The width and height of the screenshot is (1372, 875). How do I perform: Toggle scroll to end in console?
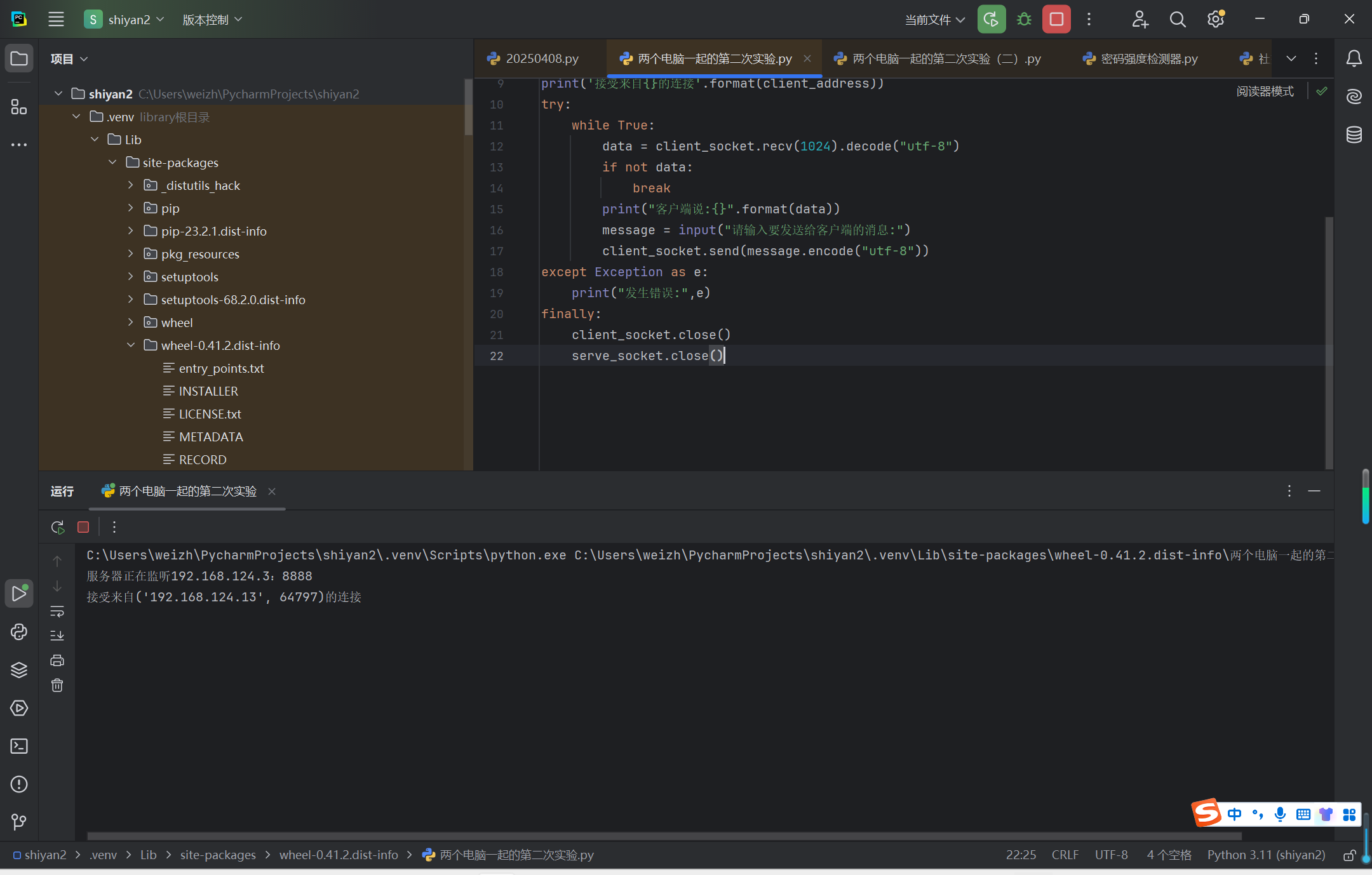[x=57, y=635]
